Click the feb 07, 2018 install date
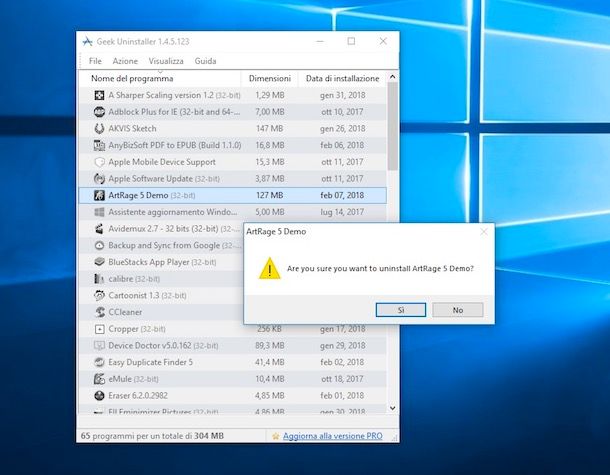Viewport: 610px width, 475px height. click(x=342, y=195)
